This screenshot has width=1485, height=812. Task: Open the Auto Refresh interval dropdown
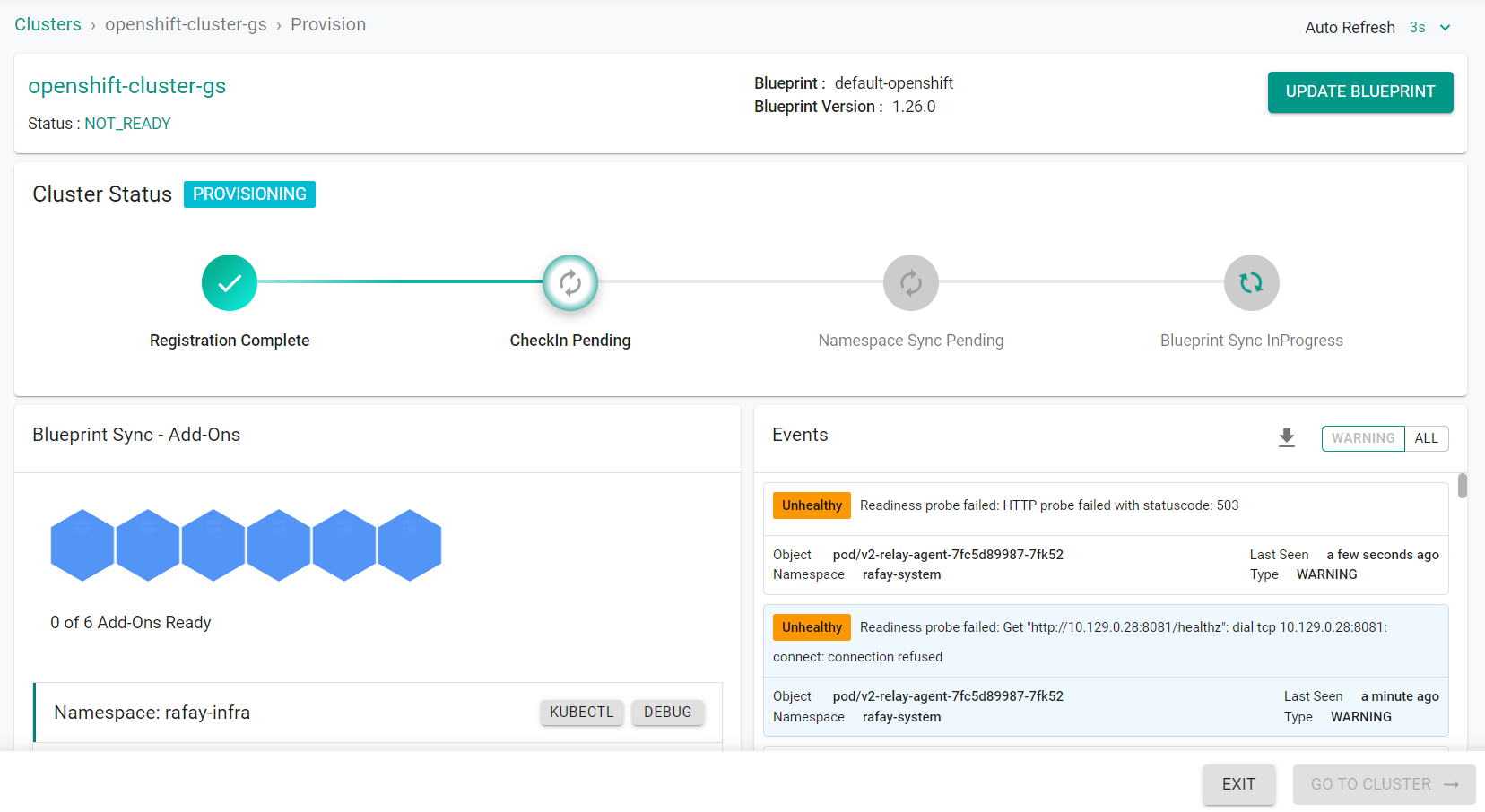click(1430, 28)
